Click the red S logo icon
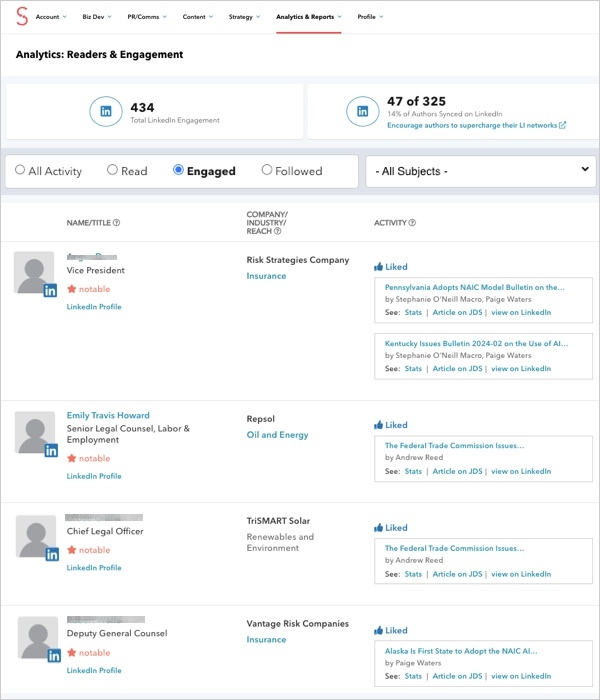 point(18,17)
